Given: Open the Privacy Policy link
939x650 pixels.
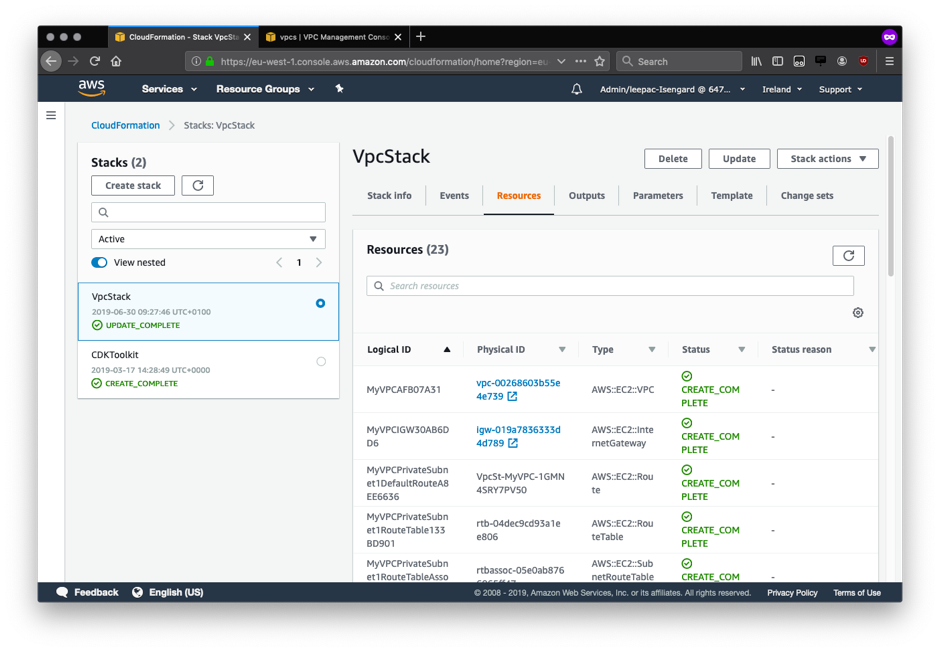Looking at the screenshot, I should pos(792,592).
